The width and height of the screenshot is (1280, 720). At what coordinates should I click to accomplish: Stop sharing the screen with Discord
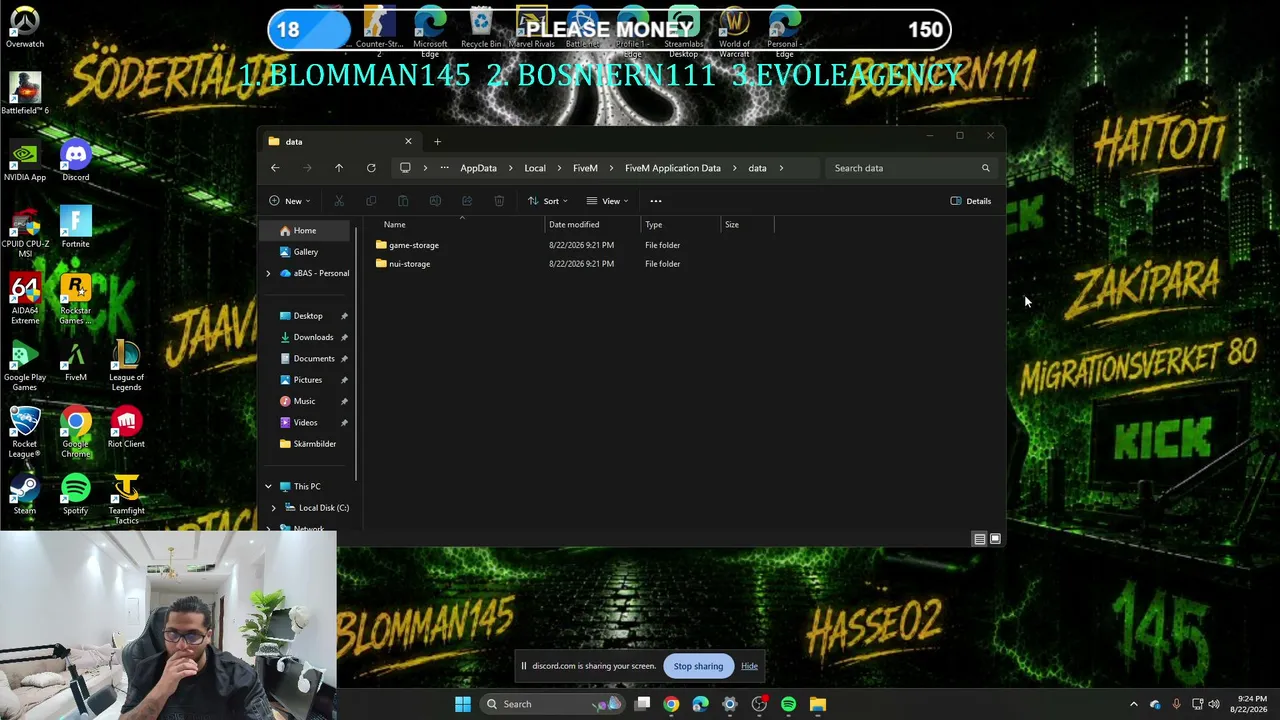[x=698, y=666]
